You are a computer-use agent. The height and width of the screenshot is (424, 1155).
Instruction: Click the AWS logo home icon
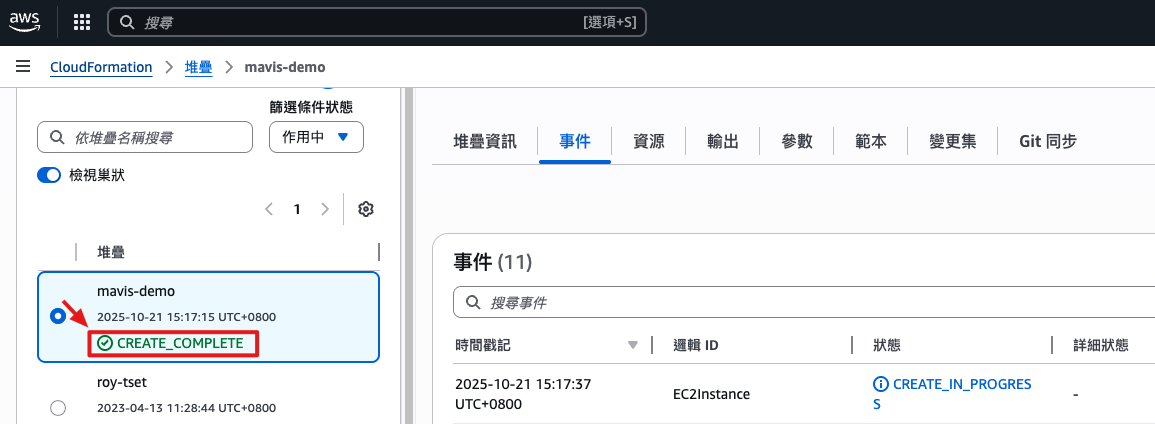click(25, 21)
